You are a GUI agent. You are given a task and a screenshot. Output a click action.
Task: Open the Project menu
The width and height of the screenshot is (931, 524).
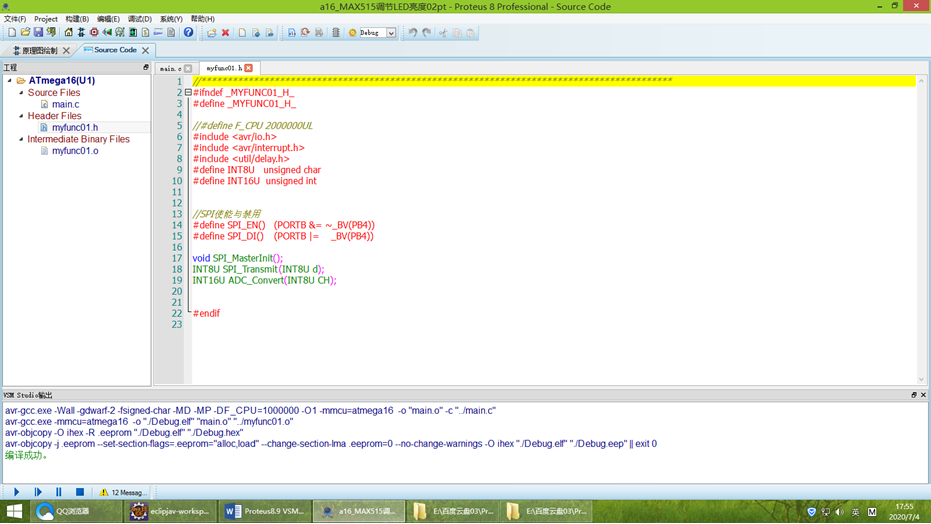tap(46, 19)
